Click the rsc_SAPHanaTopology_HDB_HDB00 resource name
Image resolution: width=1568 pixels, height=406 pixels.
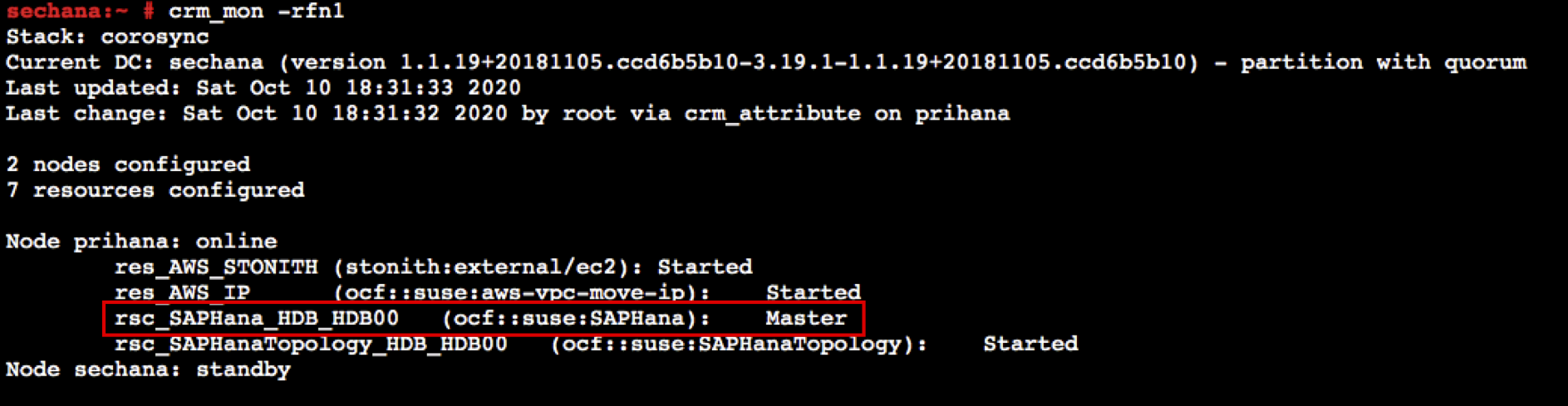coord(311,344)
